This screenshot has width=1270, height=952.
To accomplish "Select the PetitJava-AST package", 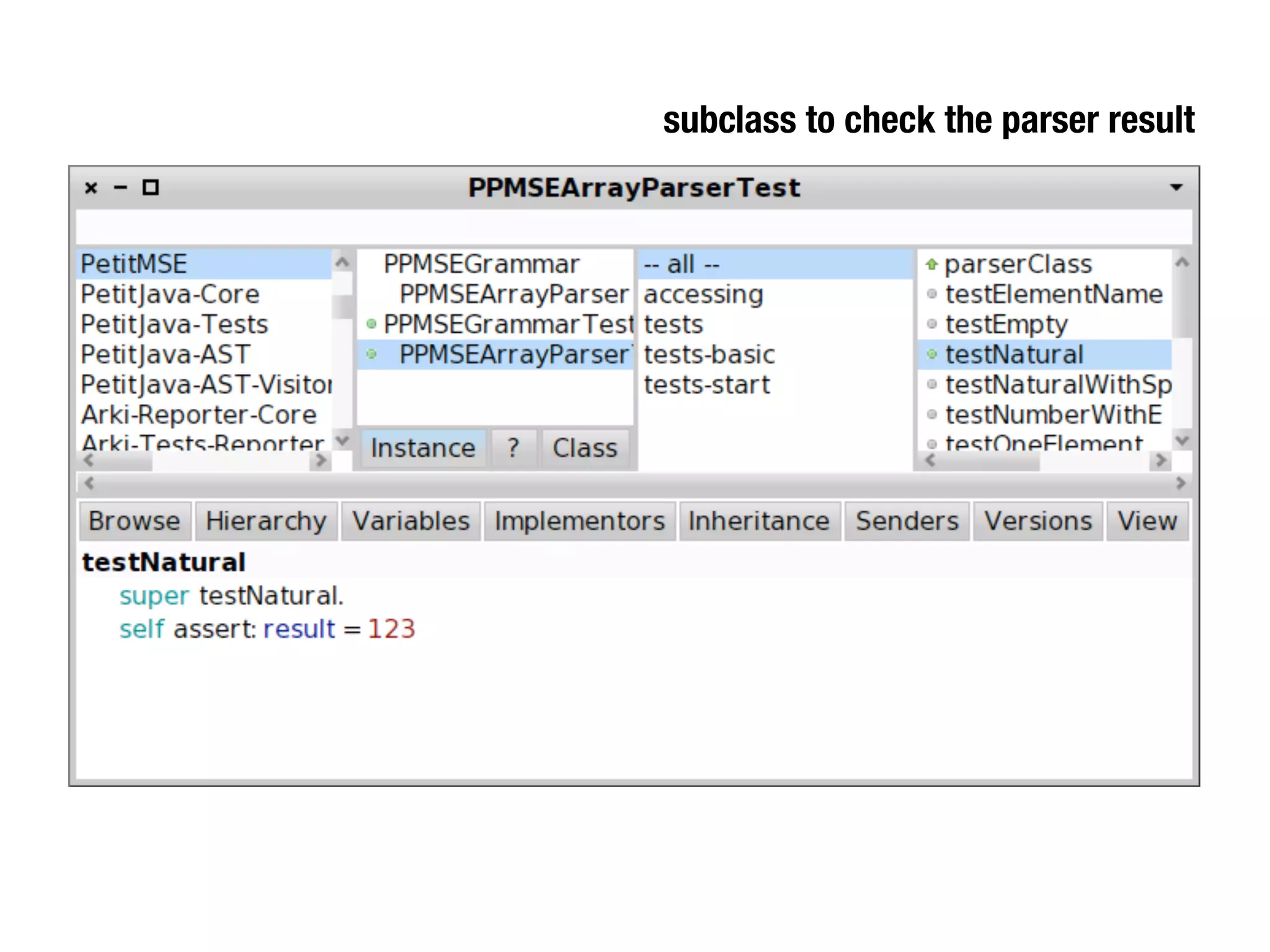I will tap(204, 355).
